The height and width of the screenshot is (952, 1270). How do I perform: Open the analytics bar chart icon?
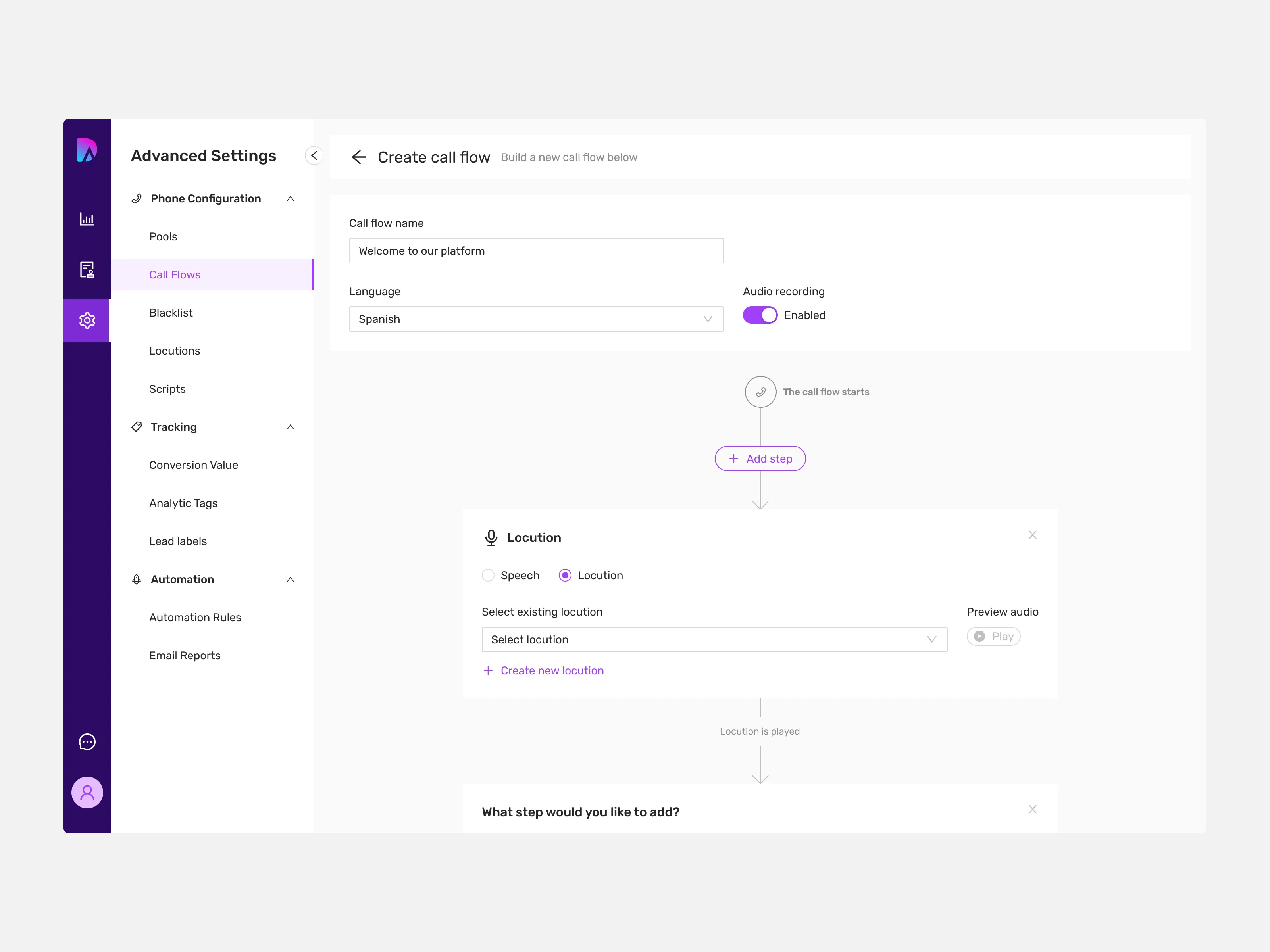click(x=87, y=219)
